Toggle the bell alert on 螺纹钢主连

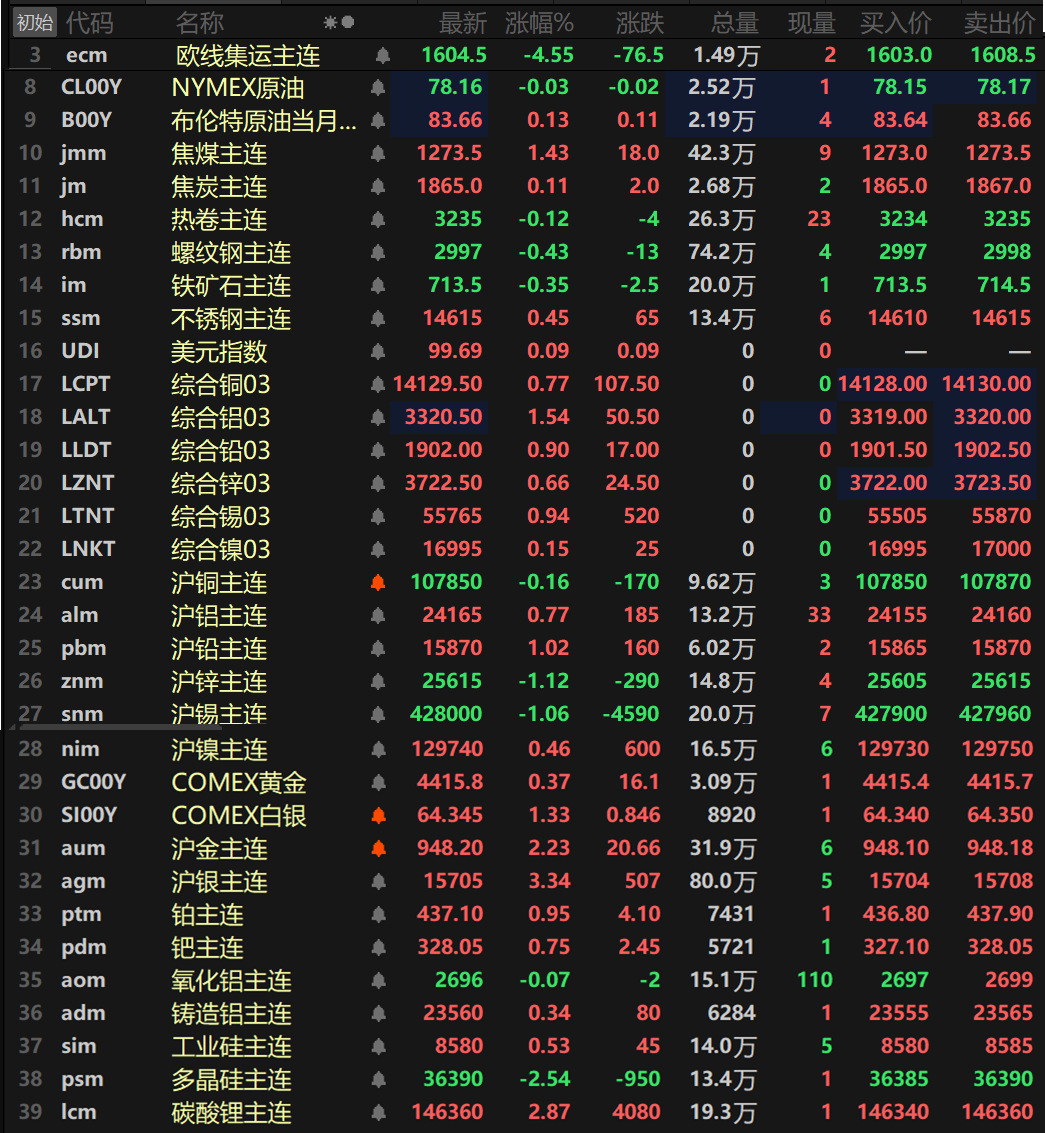[x=377, y=253]
